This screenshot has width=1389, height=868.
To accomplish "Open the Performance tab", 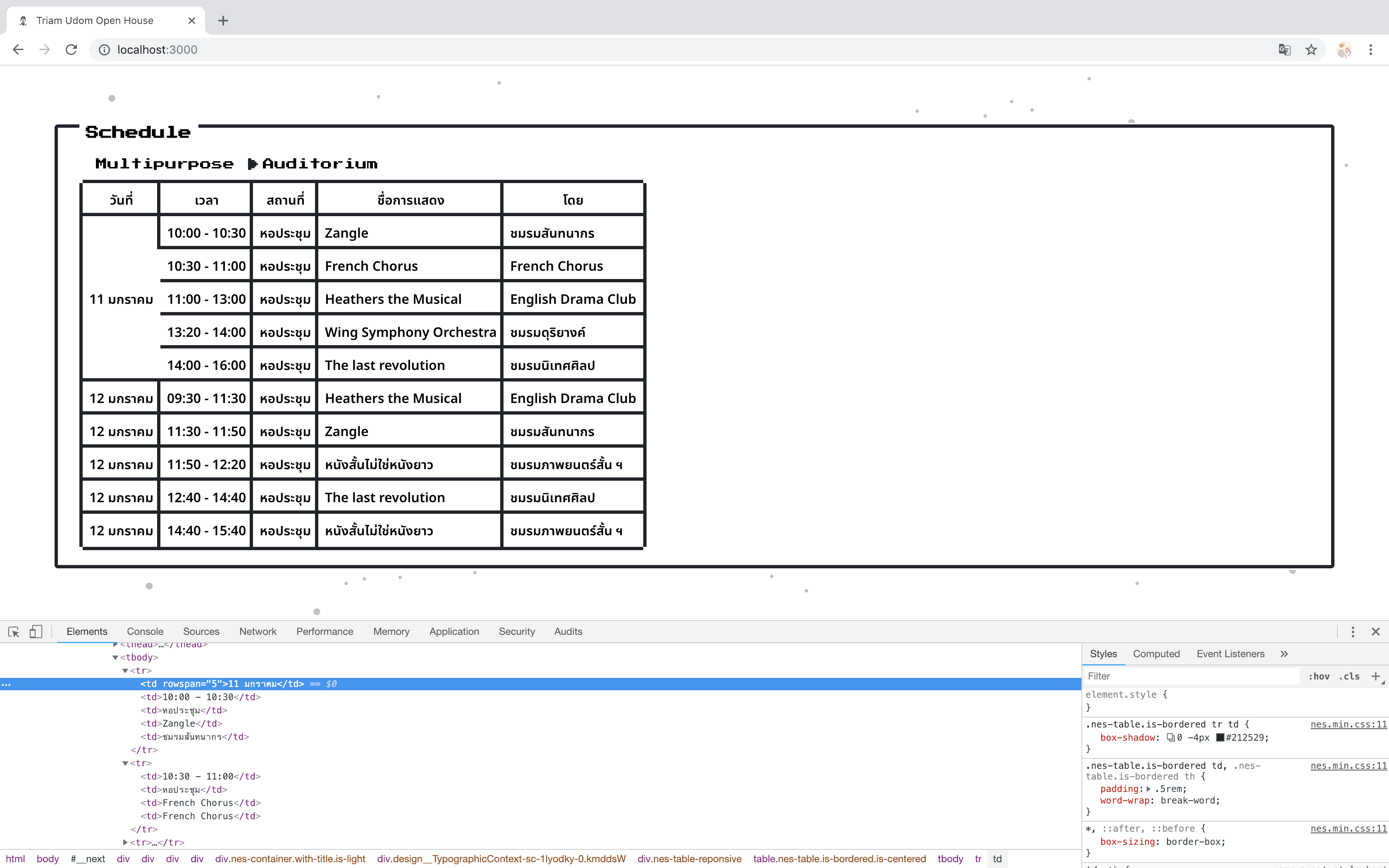I will pos(325,632).
